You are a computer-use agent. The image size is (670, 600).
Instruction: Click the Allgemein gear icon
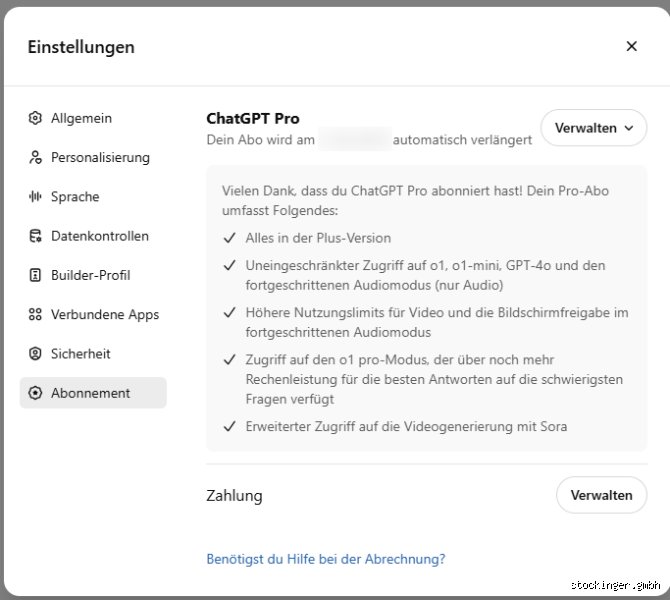coord(35,118)
